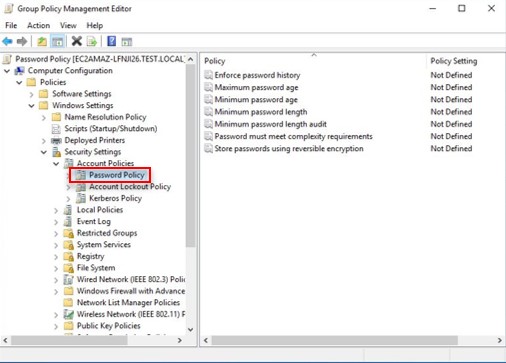Image resolution: width=506 pixels, height=363 pixels.
Task: Select the Registry tree item
Action: coord(90,256)
